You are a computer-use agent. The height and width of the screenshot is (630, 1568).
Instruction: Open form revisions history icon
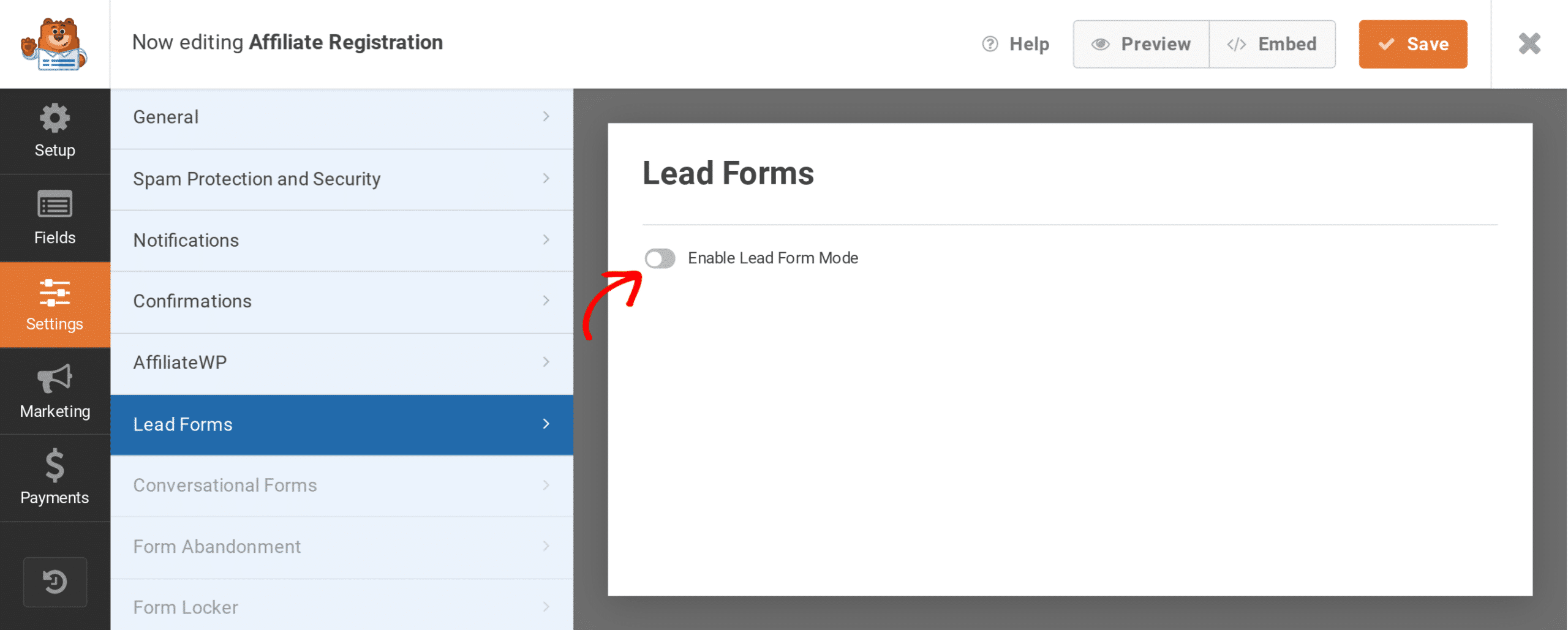click(55, 582)
